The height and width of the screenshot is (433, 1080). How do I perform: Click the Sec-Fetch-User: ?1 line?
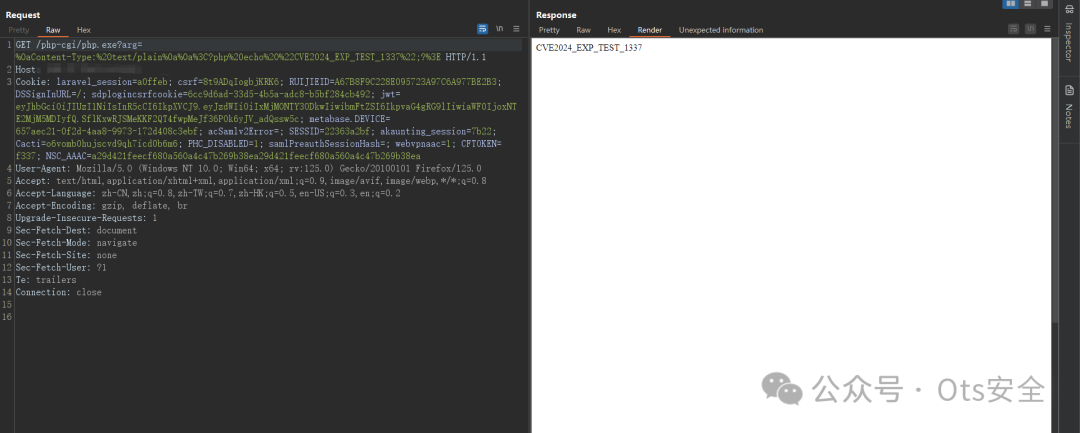tap(61, 268)
